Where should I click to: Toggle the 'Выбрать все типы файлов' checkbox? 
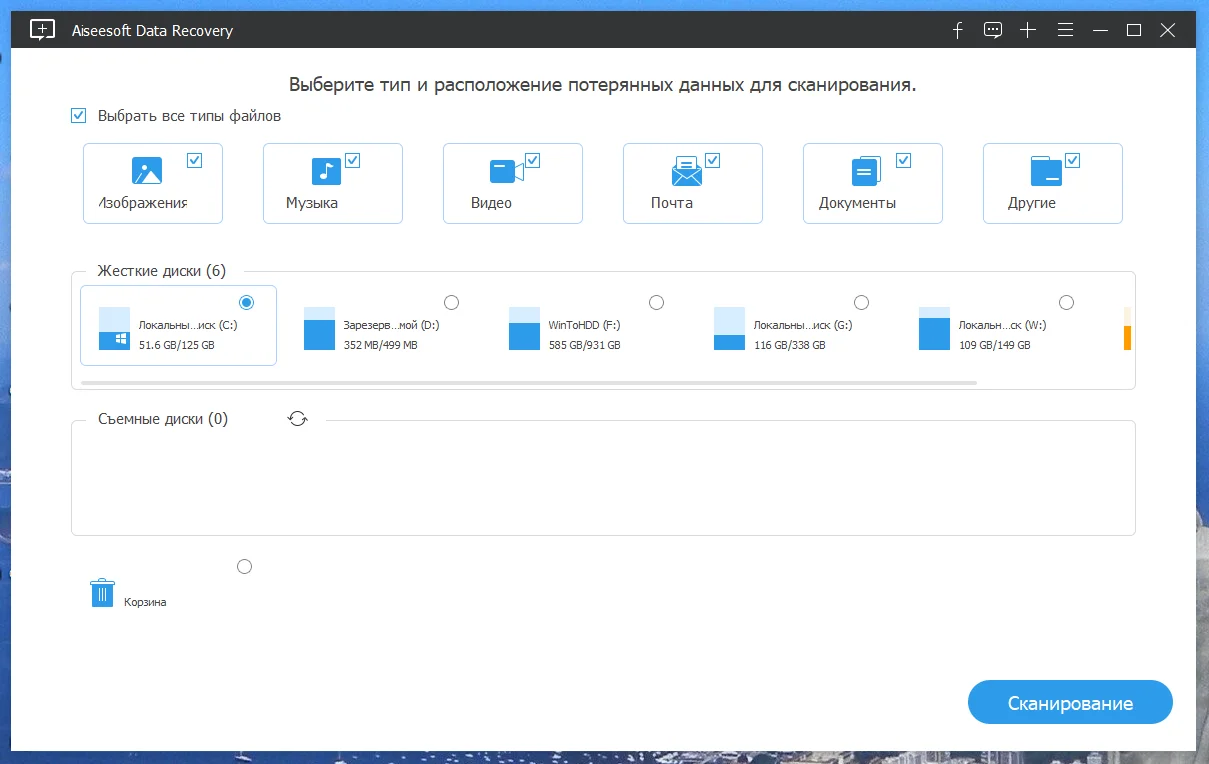[x=79, y=116]
